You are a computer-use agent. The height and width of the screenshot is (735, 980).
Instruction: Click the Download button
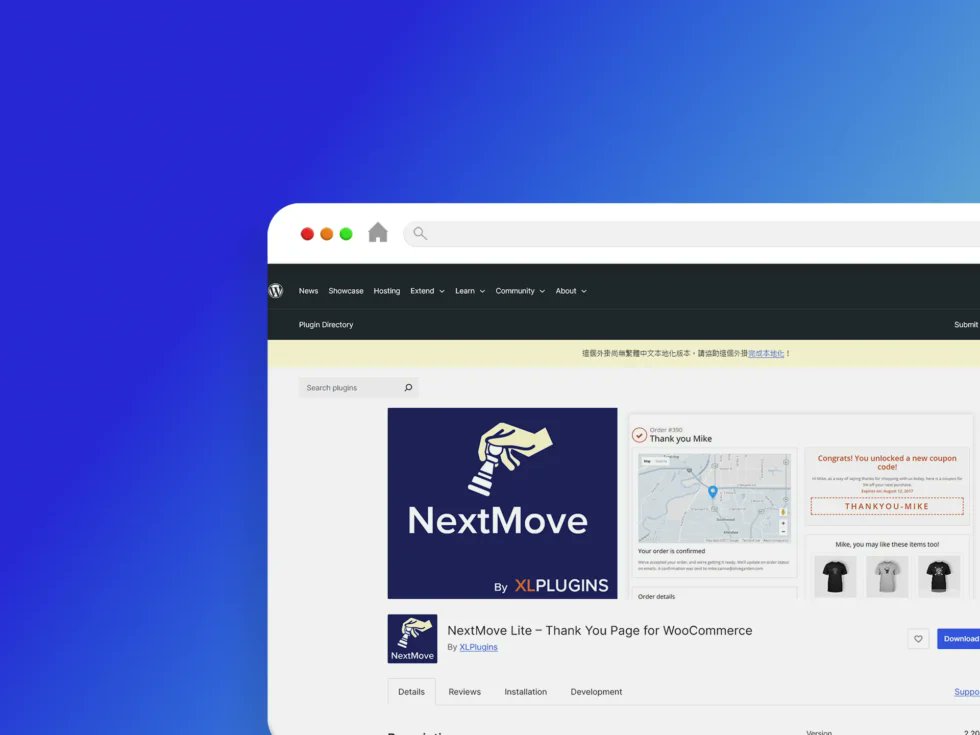tap(959, 639)
